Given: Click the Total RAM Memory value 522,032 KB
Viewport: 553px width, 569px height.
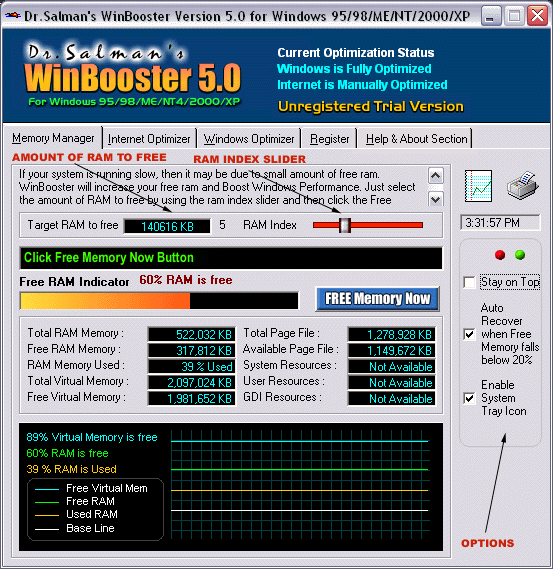Looking at the screenshot, I should click(x=192, y=334).
